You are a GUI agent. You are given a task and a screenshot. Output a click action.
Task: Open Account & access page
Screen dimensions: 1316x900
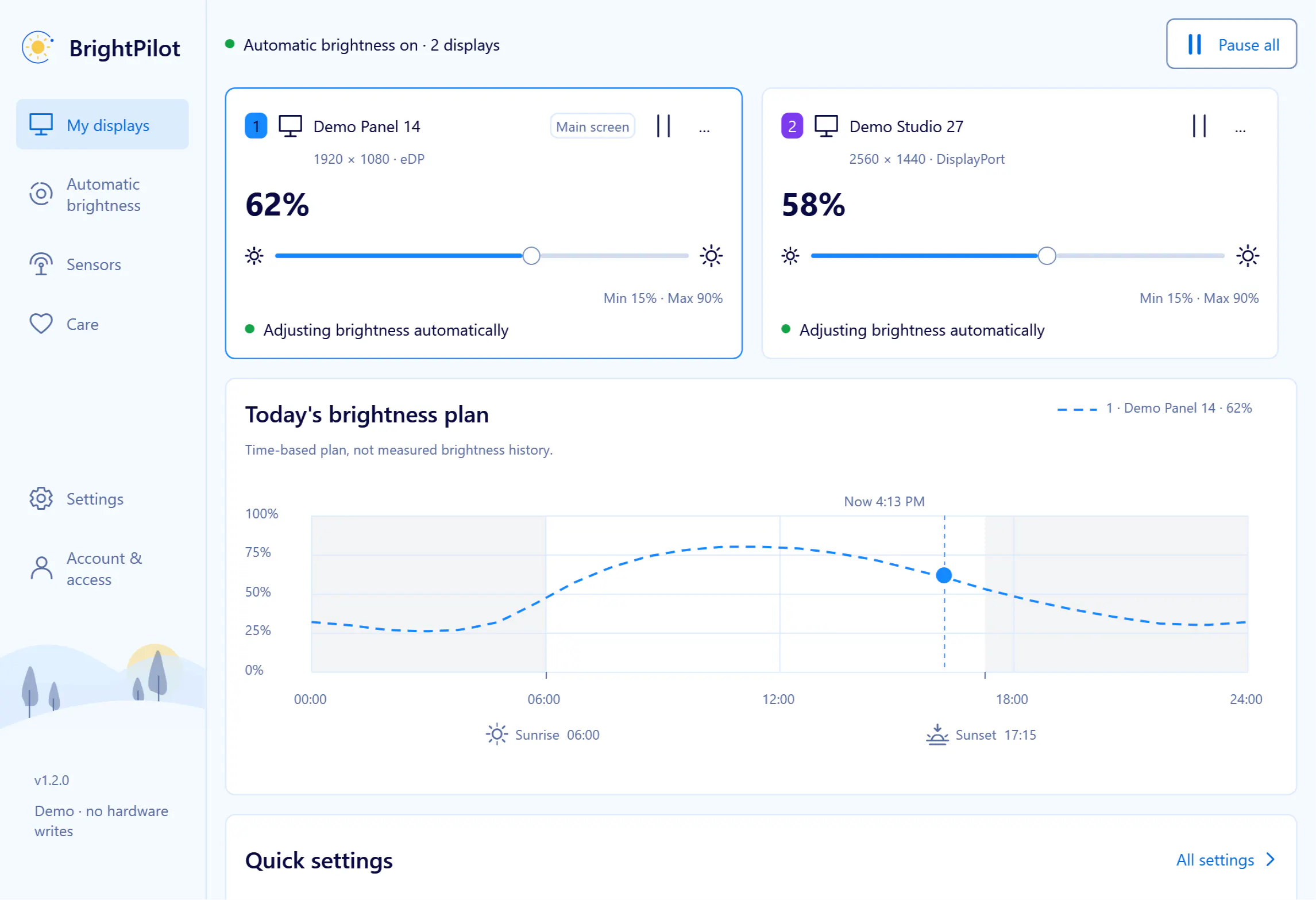(102, 568)
